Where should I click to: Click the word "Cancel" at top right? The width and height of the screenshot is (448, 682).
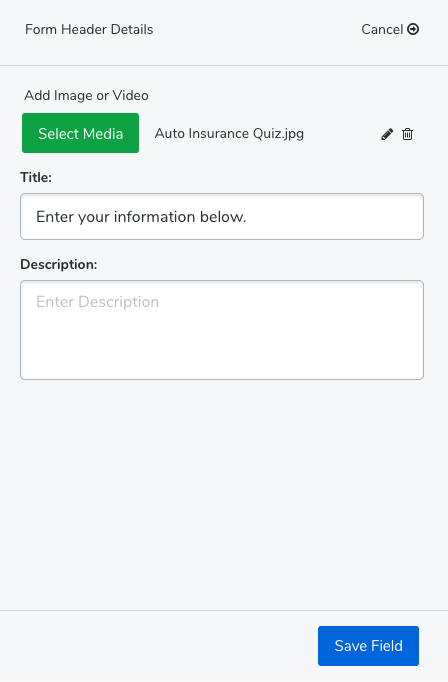(x=382, y=29)
